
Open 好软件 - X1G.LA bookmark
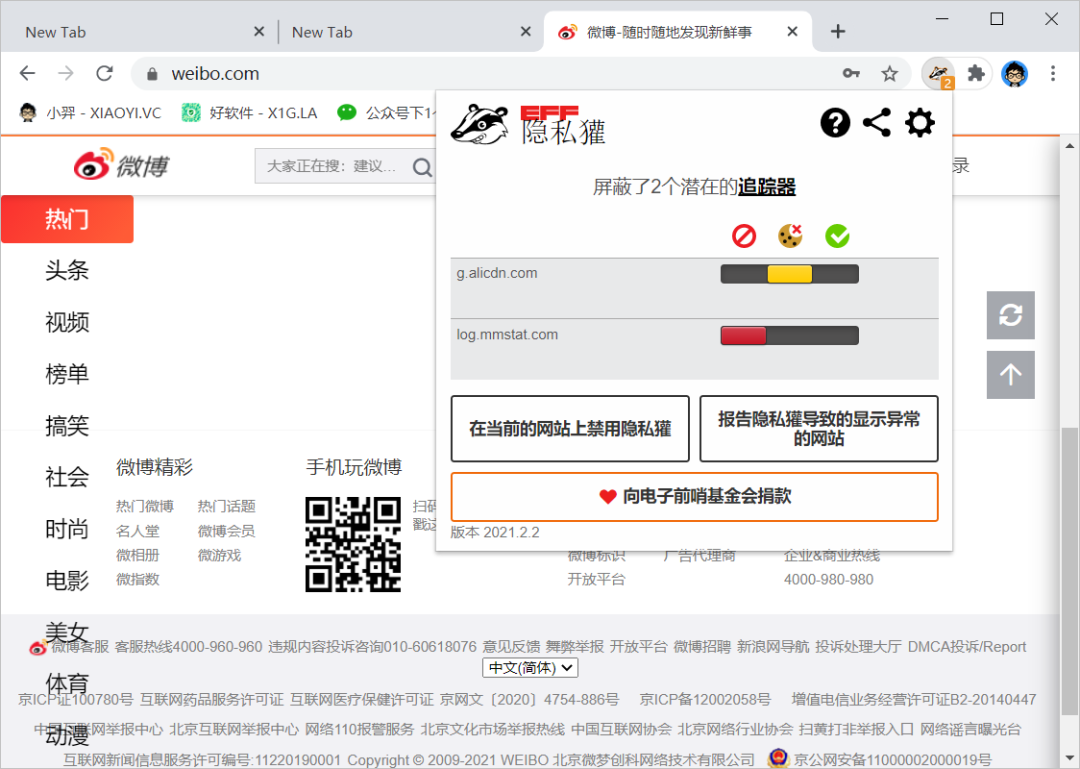coord(249,112)
